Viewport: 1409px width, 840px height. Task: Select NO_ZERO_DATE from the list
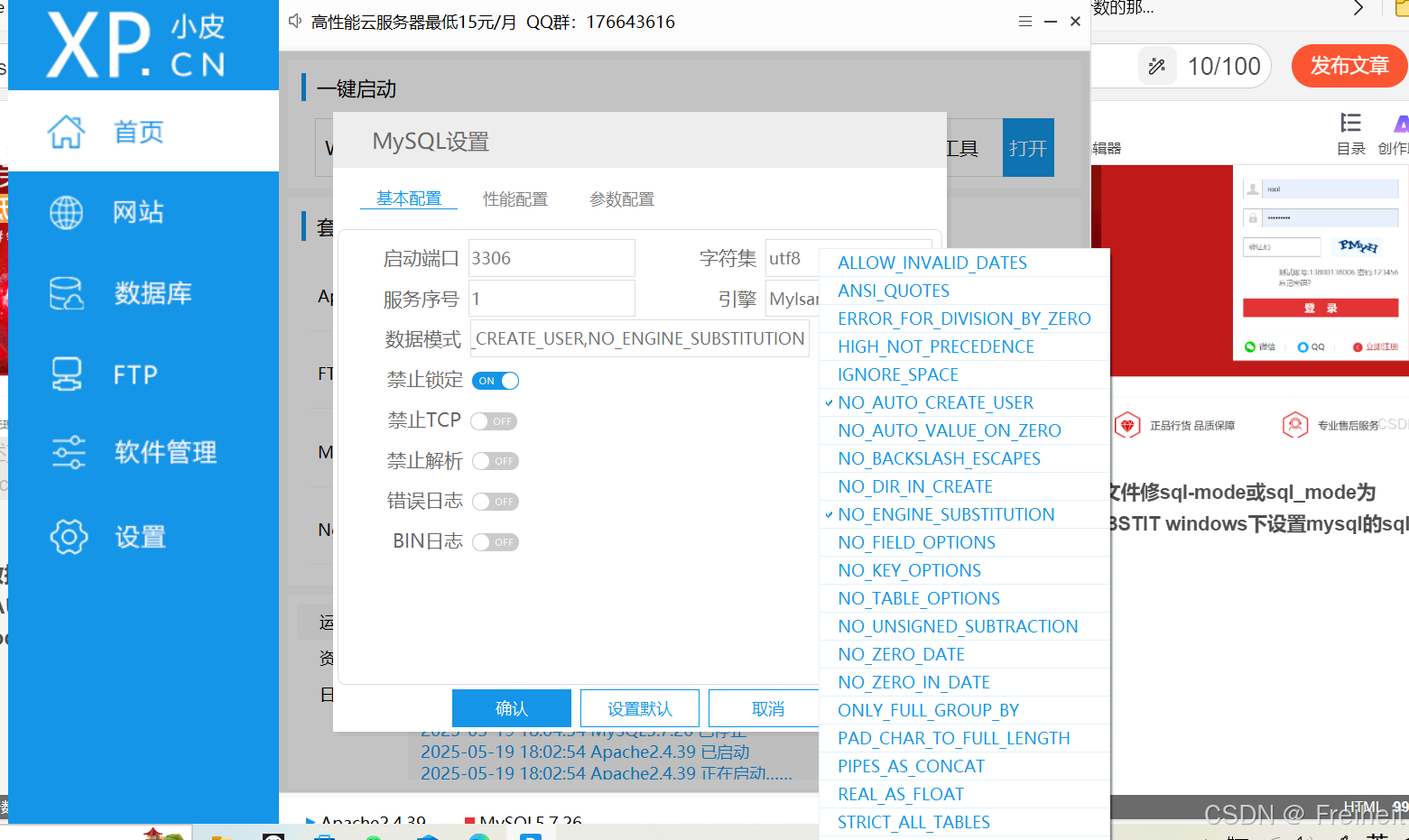pos(964,654)
